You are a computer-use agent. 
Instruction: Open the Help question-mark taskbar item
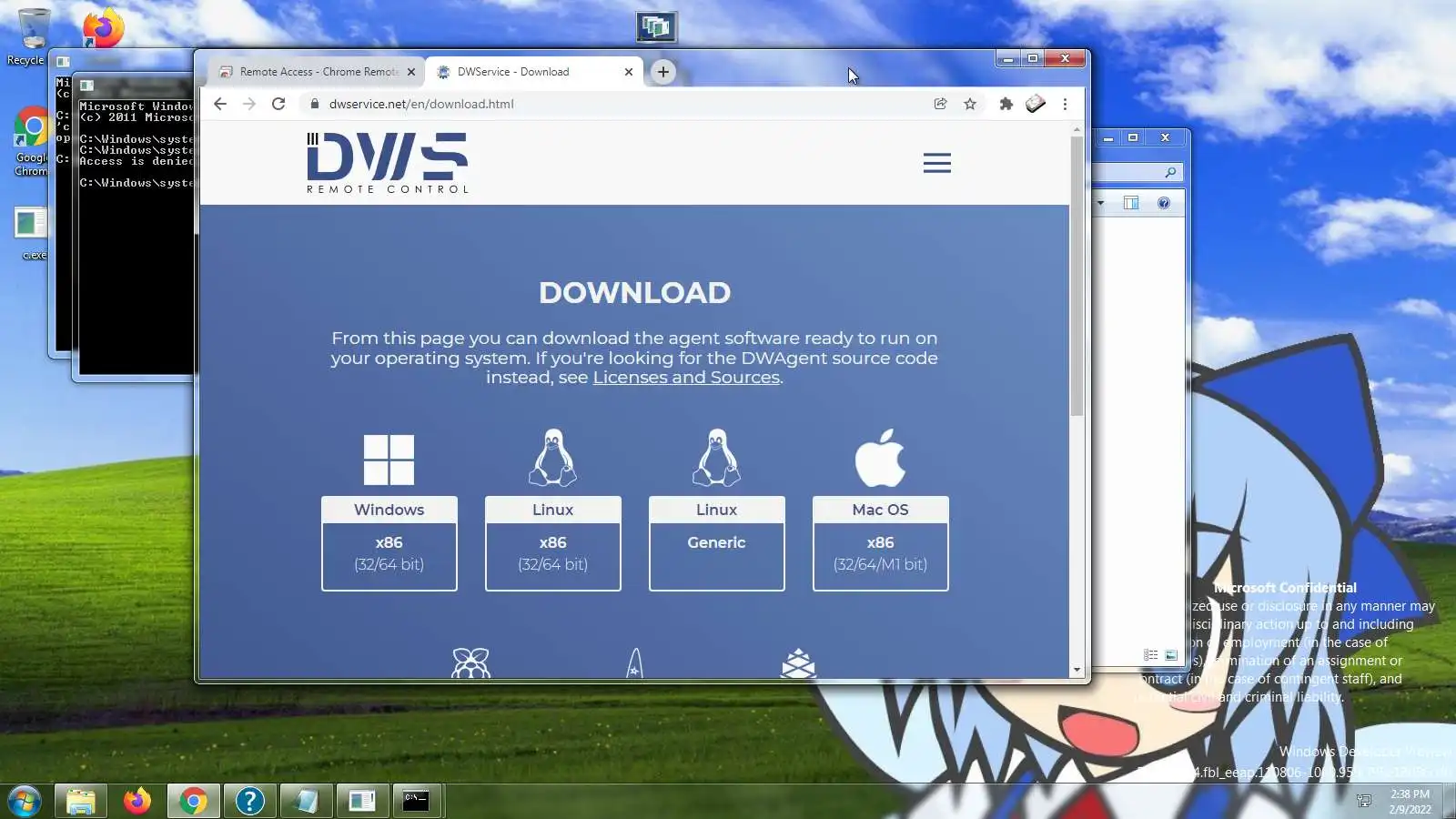coord(250,801)
